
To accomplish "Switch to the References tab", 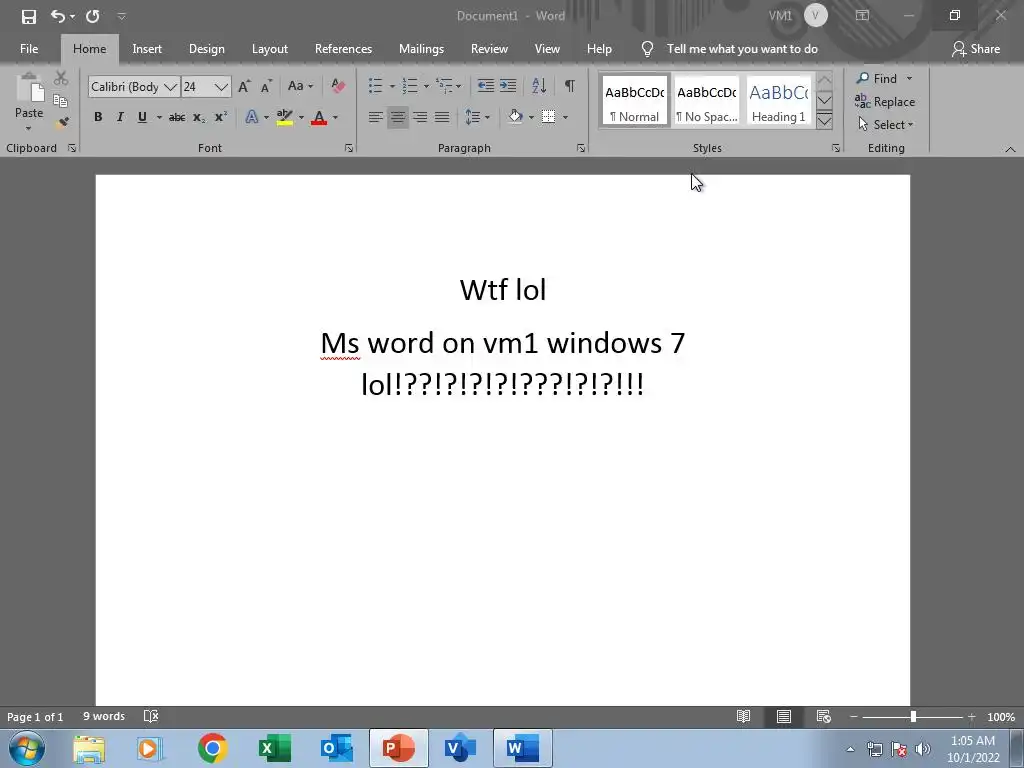I will pos(343,49).
